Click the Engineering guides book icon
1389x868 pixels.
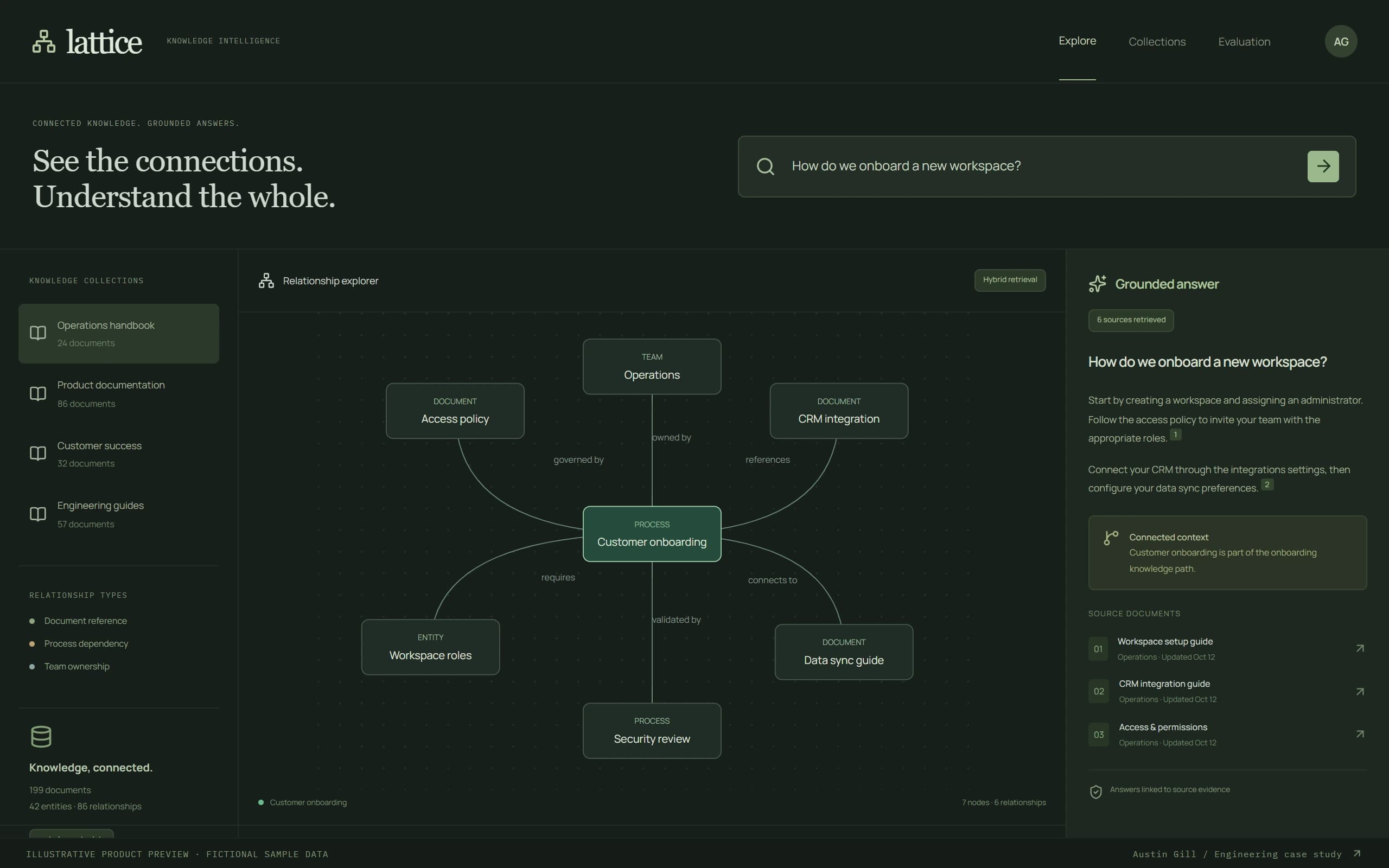coord(38,514)
